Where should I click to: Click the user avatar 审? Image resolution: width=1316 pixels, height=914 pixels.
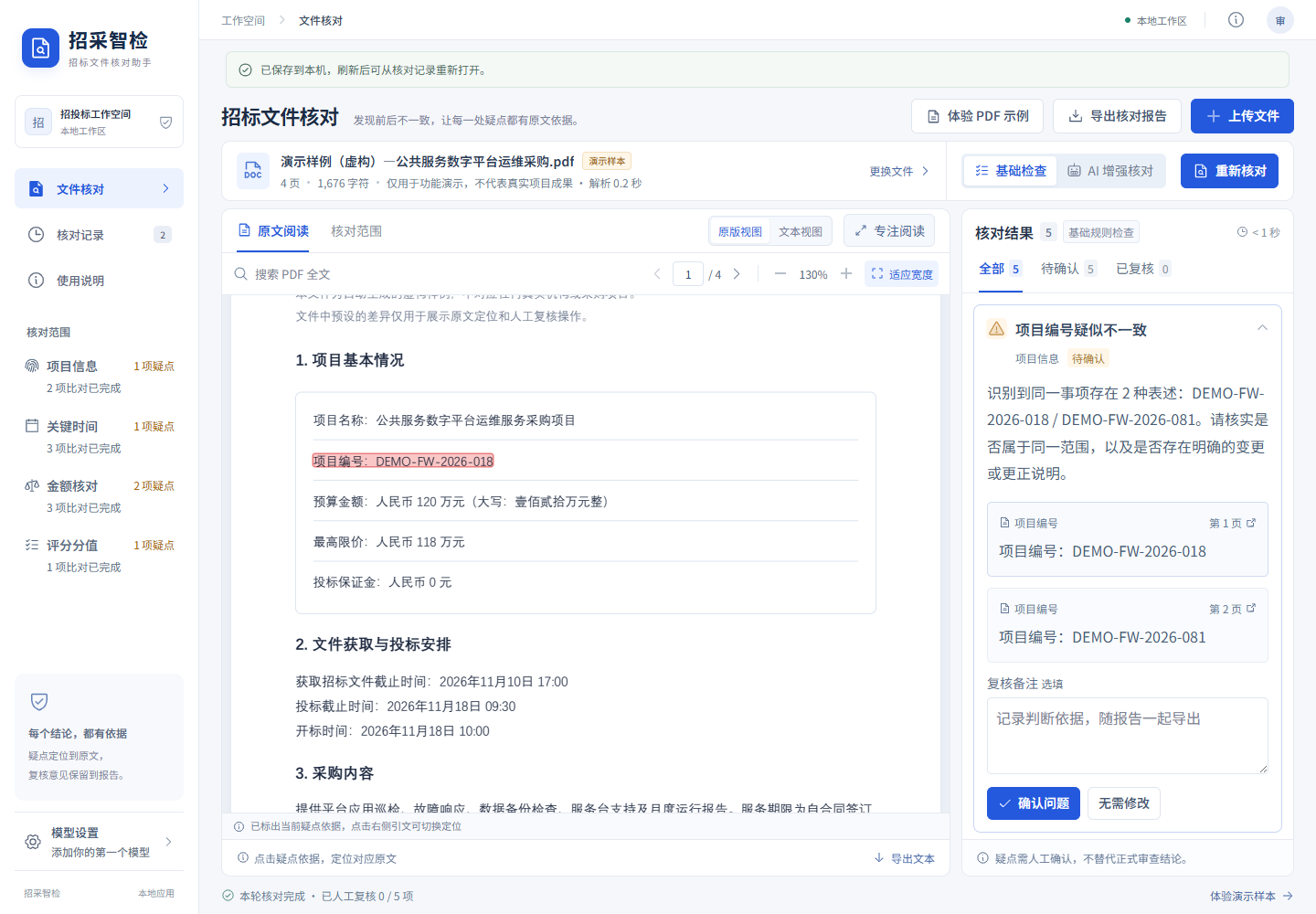point(1280,20)
